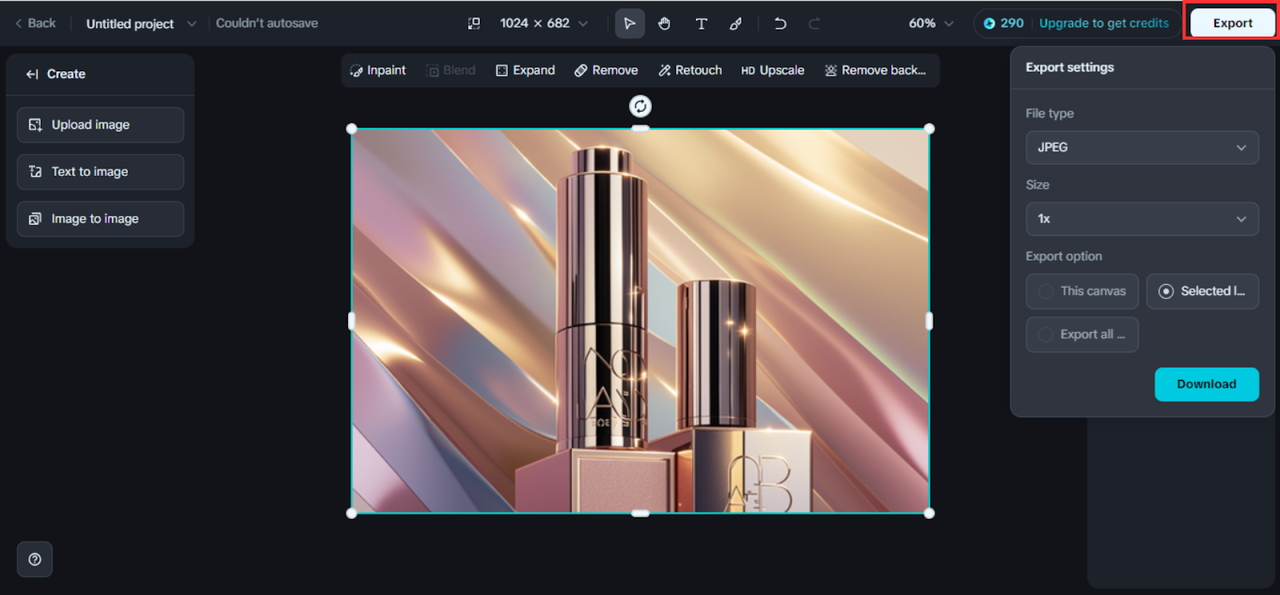The height and width of the screenshot is (595, 1280).
Task: Select the This canvas export option
Action: [1082, 291]
